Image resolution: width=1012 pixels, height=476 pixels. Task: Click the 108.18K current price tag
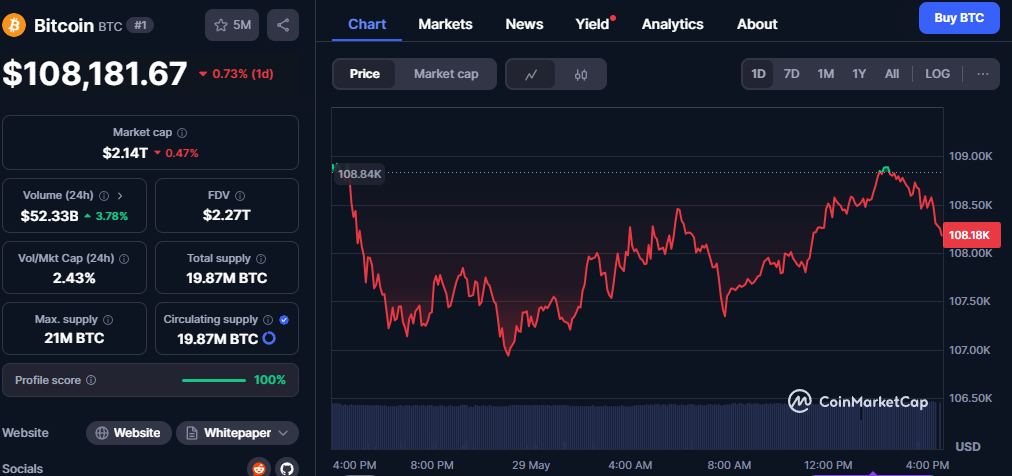[x=971, y=235]
